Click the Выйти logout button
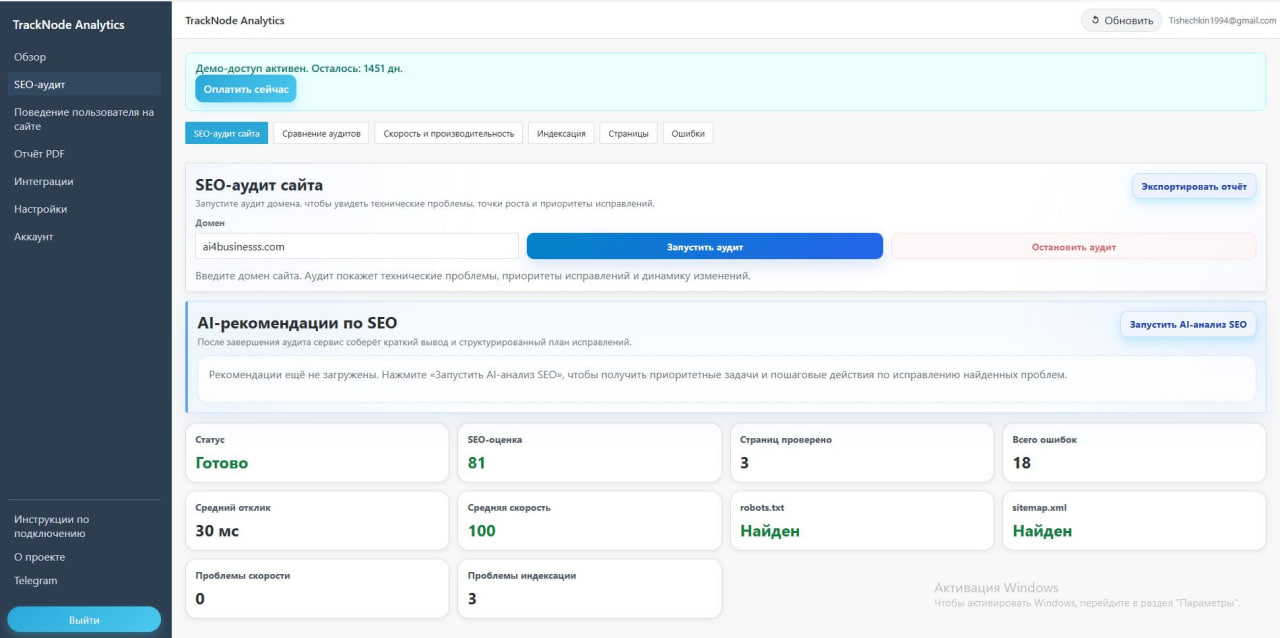The height and width of the screenshot is (638, 1280). (x=85, y=619)
